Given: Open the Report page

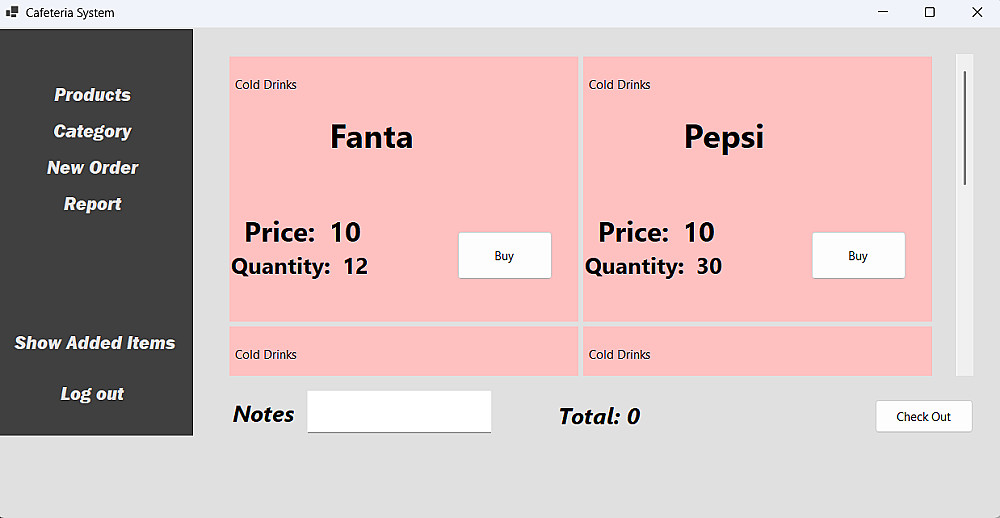Looking at the screenshot, I should 92,204.
